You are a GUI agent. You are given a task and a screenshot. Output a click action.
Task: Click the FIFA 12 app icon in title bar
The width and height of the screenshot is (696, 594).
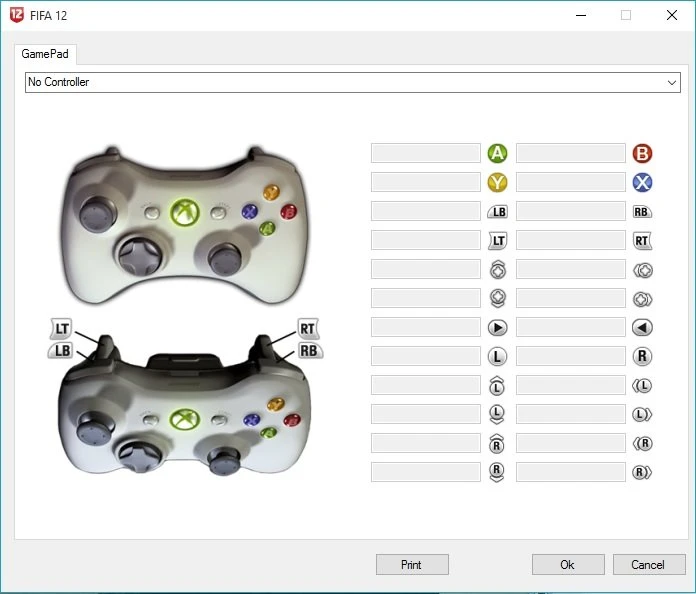(x=16, y=15)
